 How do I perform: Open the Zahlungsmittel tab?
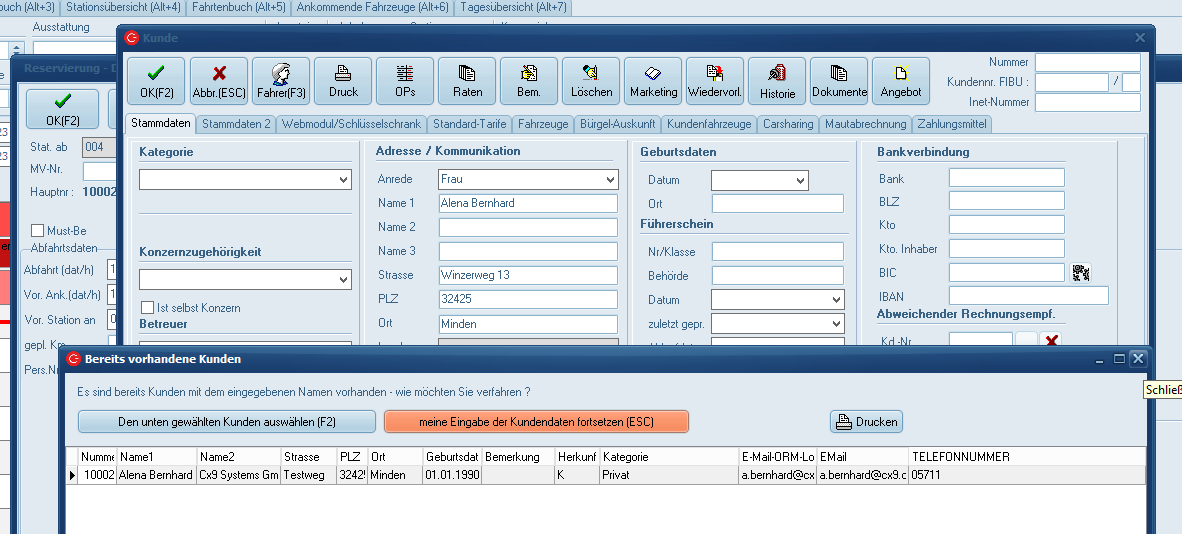click(x=953, y=124)
